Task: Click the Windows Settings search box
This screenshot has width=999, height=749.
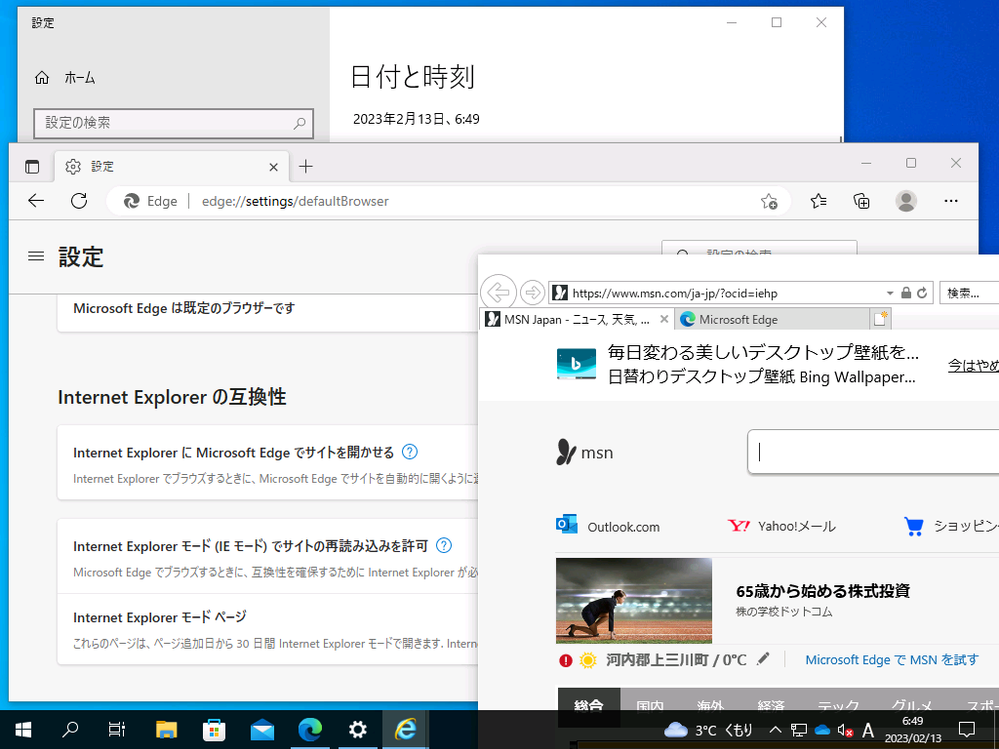Action: point(173,123)
